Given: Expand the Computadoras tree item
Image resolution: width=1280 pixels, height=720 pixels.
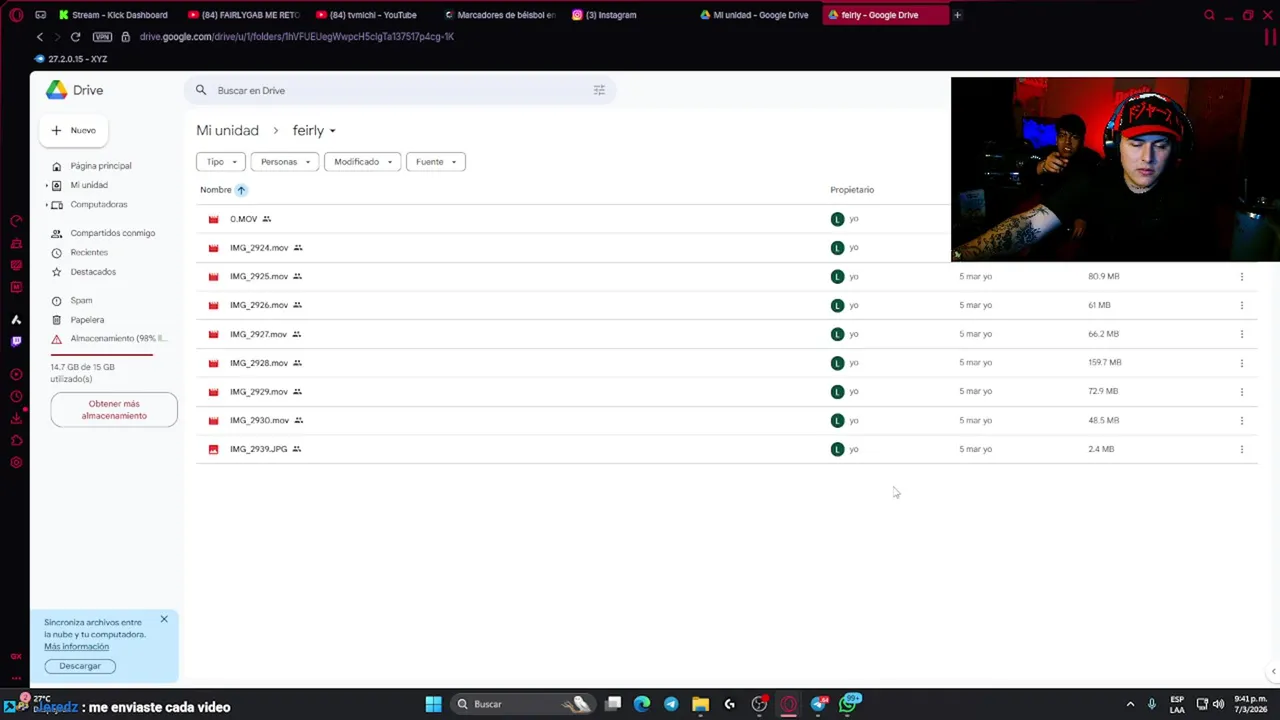Looking at the screenshot, I should pyautogui.click(x=46, y=205).
